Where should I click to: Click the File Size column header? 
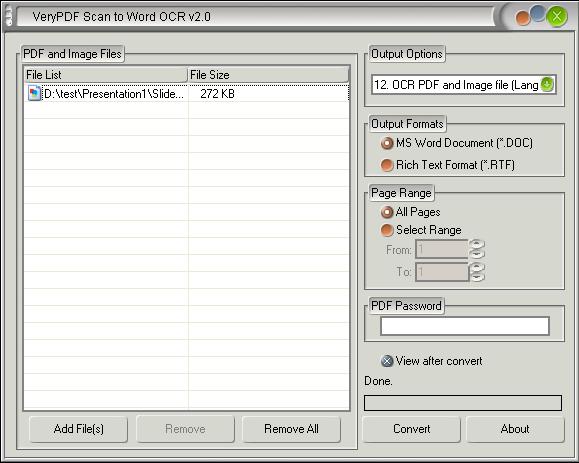268,75
